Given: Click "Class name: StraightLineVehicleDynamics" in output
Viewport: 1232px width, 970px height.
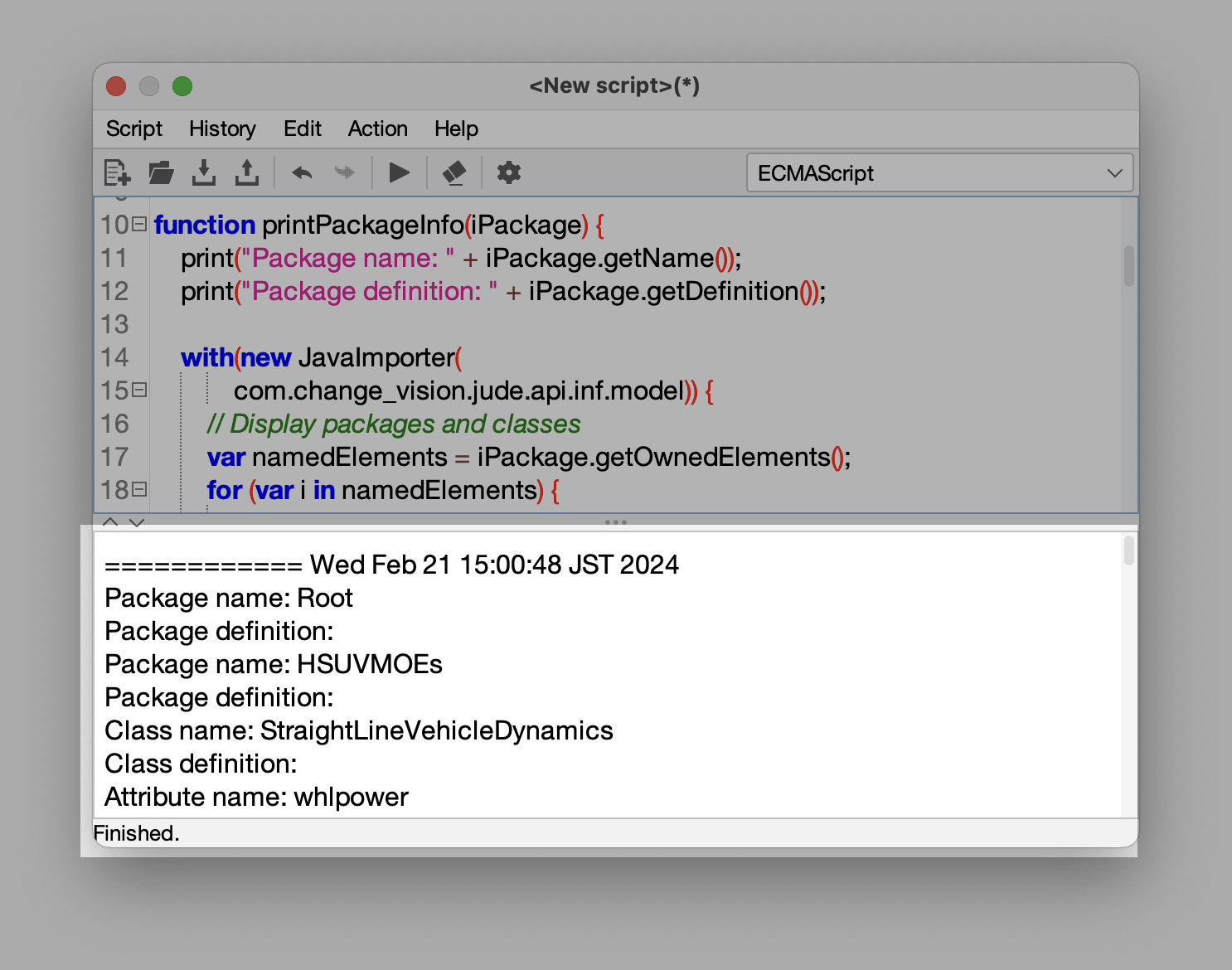Looking at the screenshot, I should (359, 730).
